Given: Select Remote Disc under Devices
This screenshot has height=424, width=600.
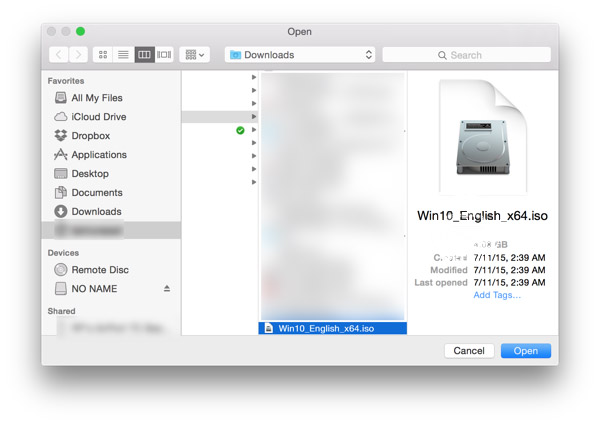Looking at the screenshot, I should pyautogui.click(x=99, y=270).
